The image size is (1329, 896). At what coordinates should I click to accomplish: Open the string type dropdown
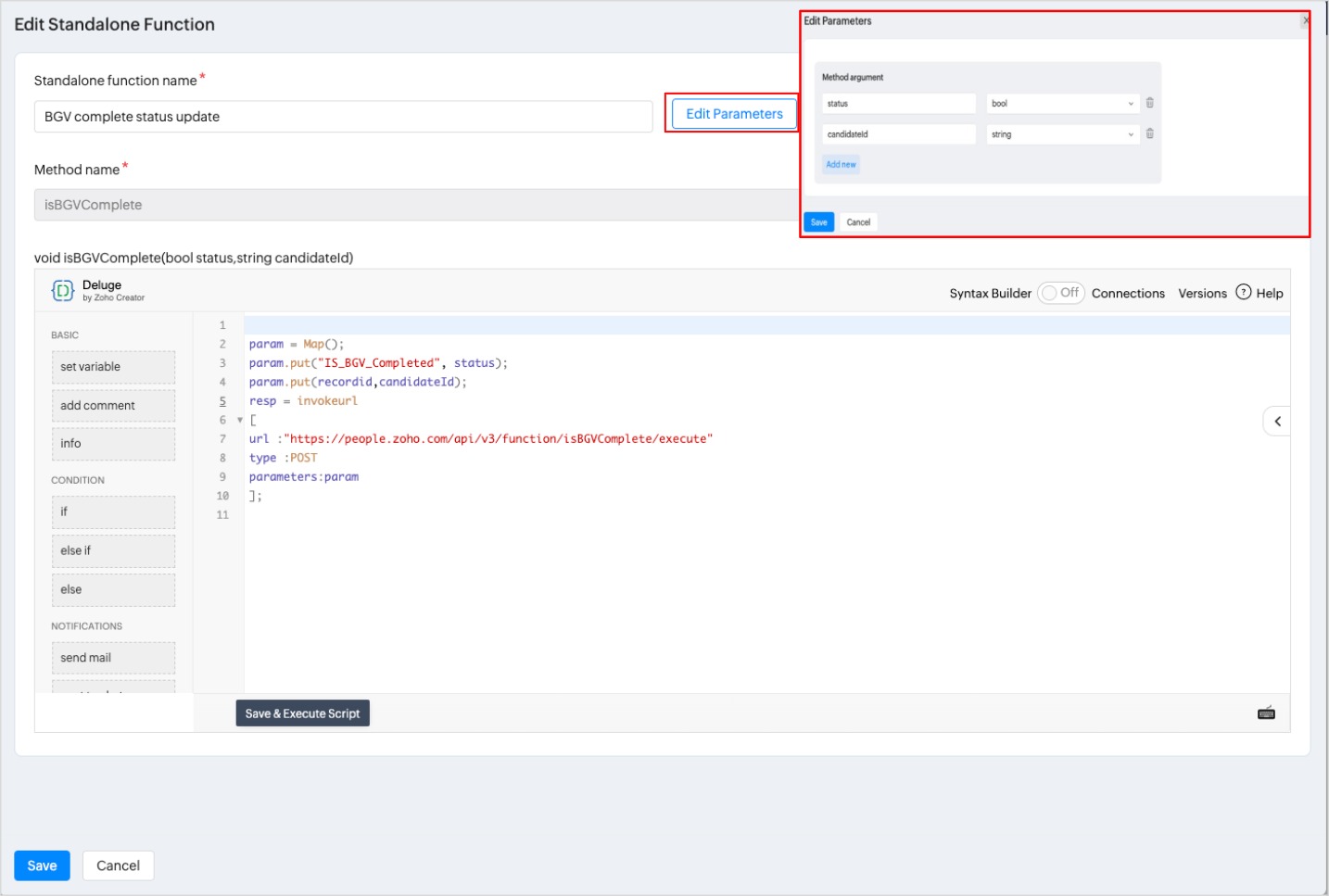[1062, 134]
